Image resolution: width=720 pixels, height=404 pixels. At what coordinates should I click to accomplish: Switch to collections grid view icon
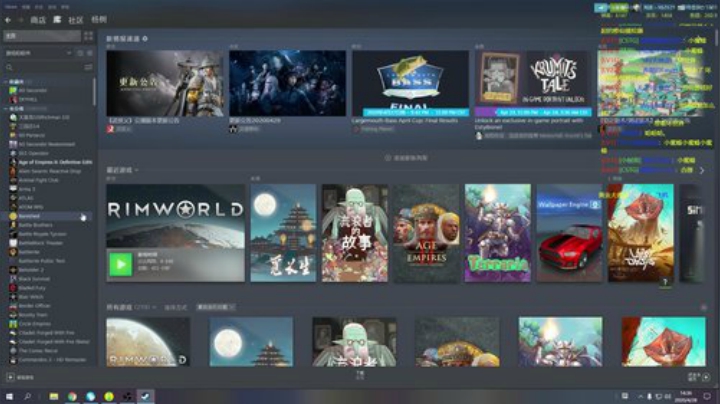(88, 35)
